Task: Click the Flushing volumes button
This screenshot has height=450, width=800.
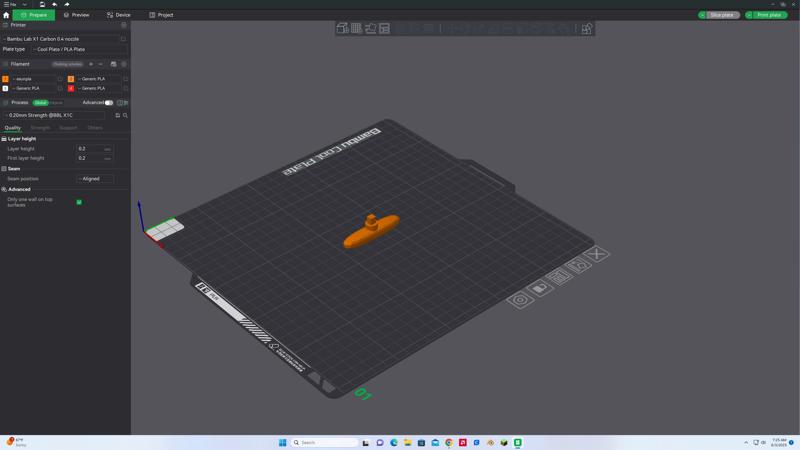Action: click(67, 64)
